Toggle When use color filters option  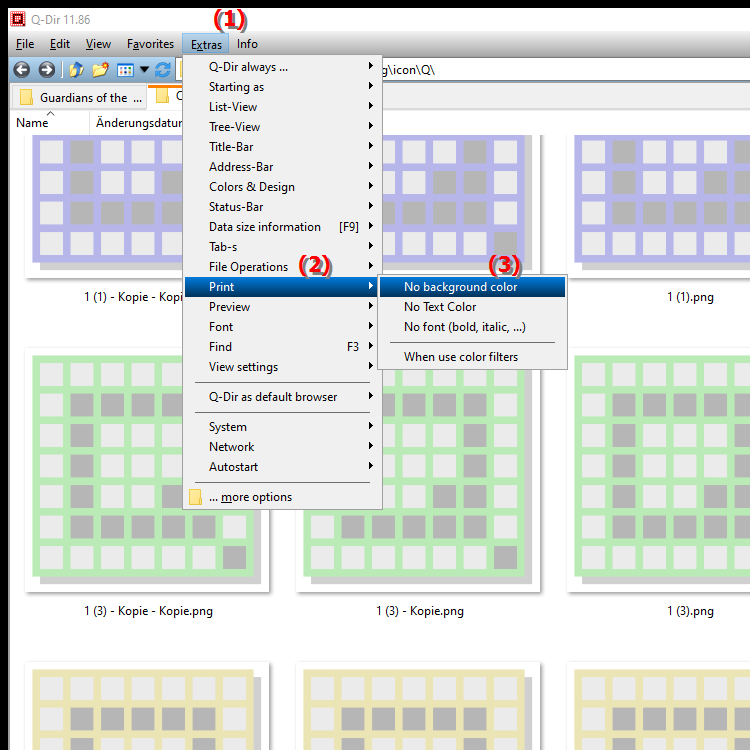473,357
